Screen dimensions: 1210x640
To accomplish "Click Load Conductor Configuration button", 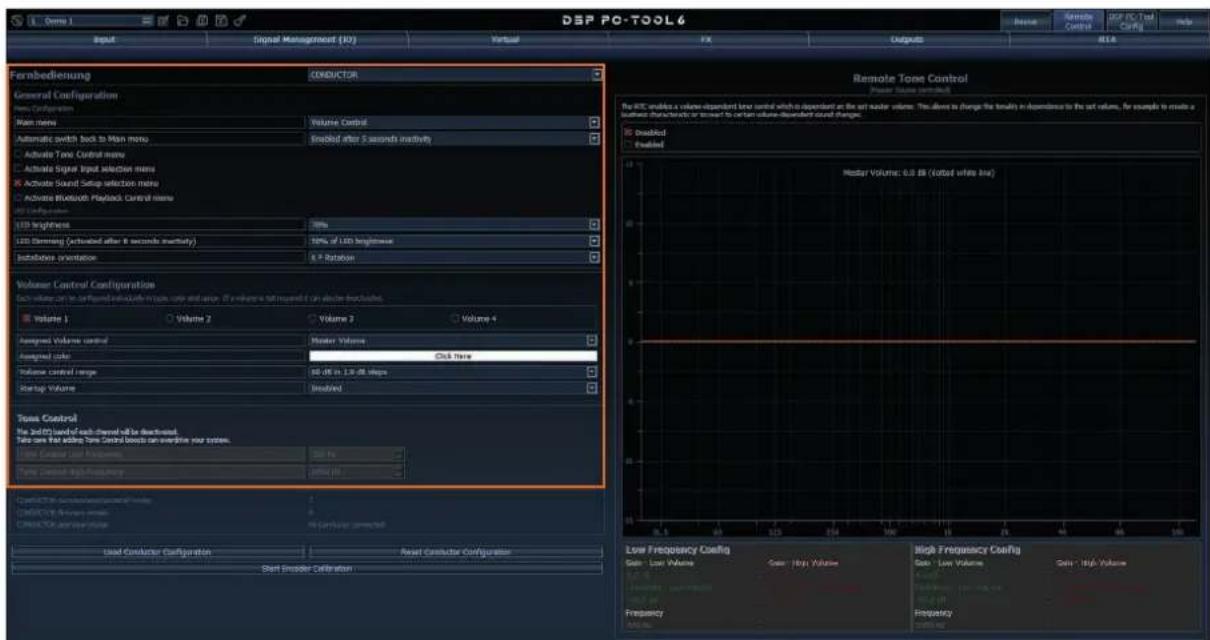I will coord(156,552).
